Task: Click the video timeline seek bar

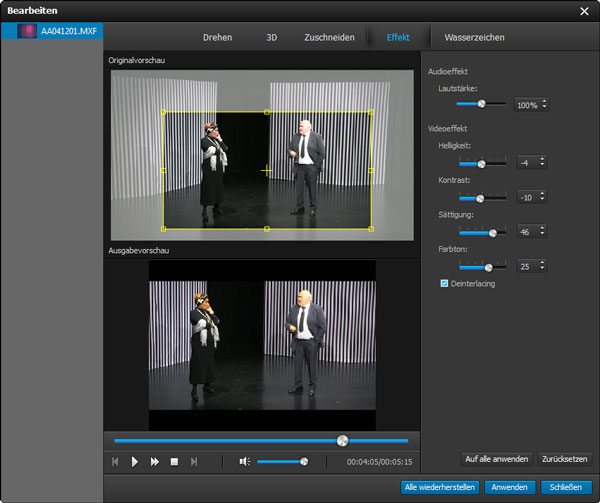Action: tap(260, 440)
